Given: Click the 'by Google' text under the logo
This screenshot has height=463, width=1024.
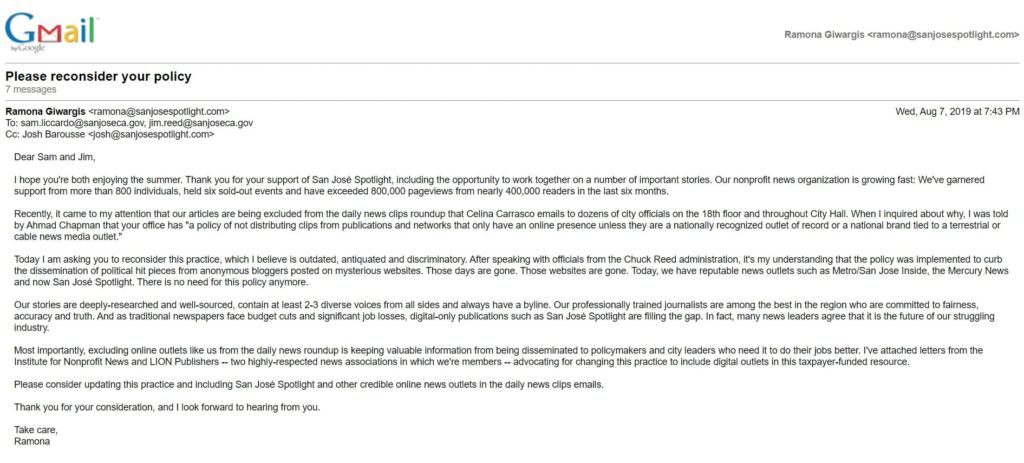Looking at the screenshot, I should (28, 48).
